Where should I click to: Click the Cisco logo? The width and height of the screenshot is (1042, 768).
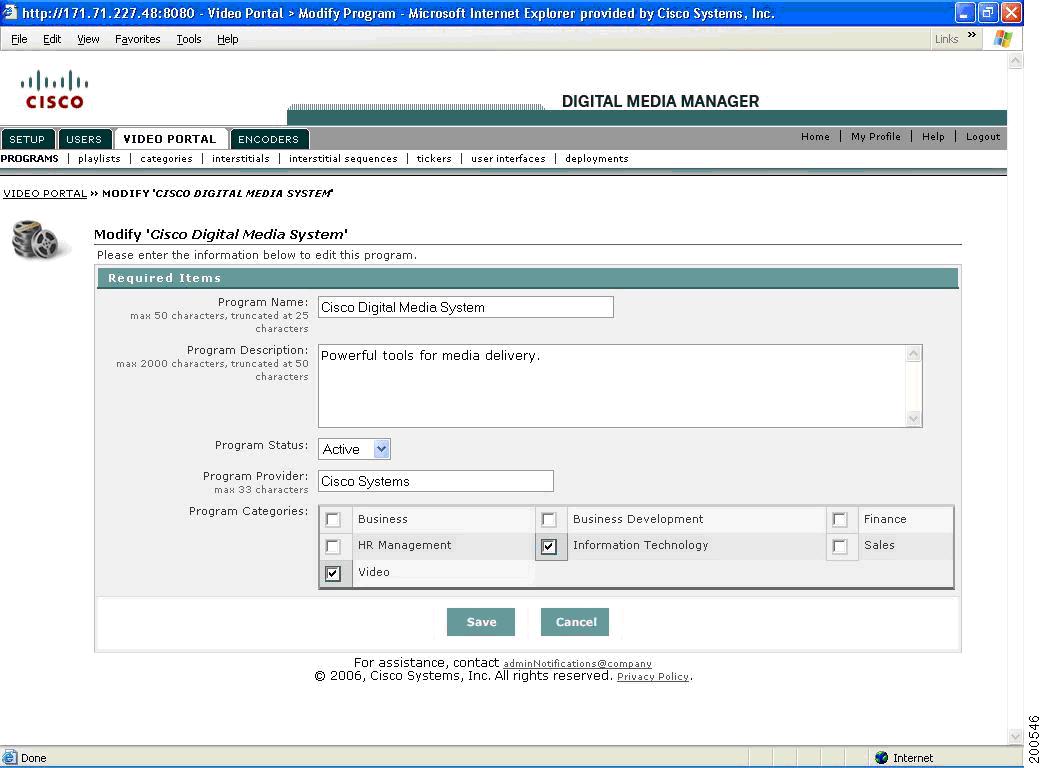coord(53,88)
